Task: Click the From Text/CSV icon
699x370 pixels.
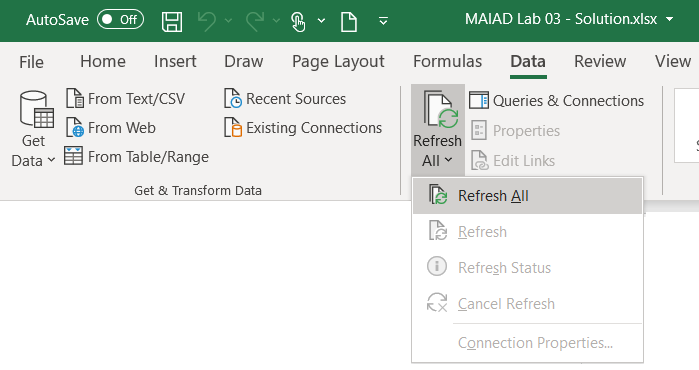Action: coord(75,98)
